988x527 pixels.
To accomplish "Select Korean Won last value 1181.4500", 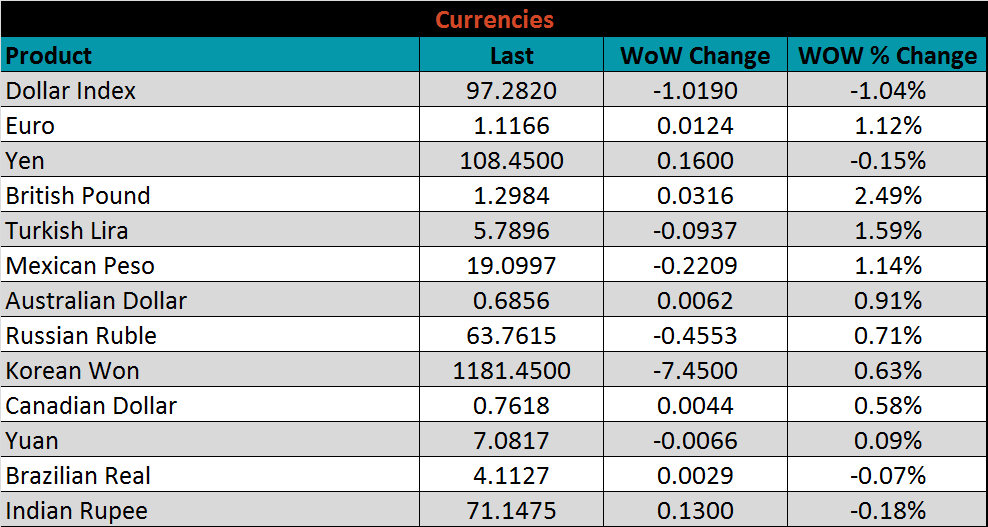I will [511, 371].
